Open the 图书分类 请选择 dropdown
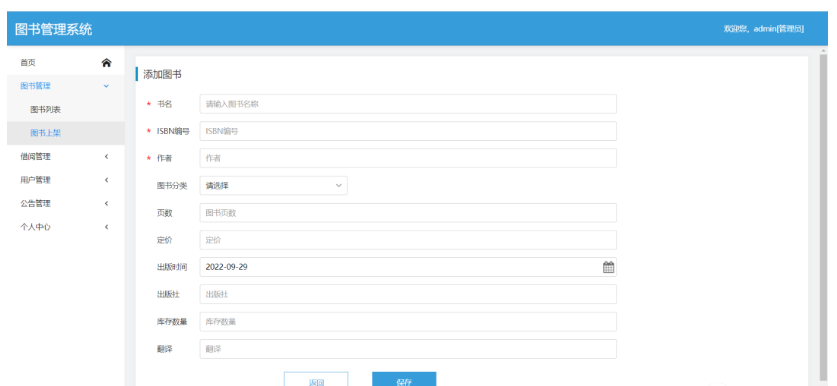Viewport: 837px width, 386px height. tap(273, 185)
